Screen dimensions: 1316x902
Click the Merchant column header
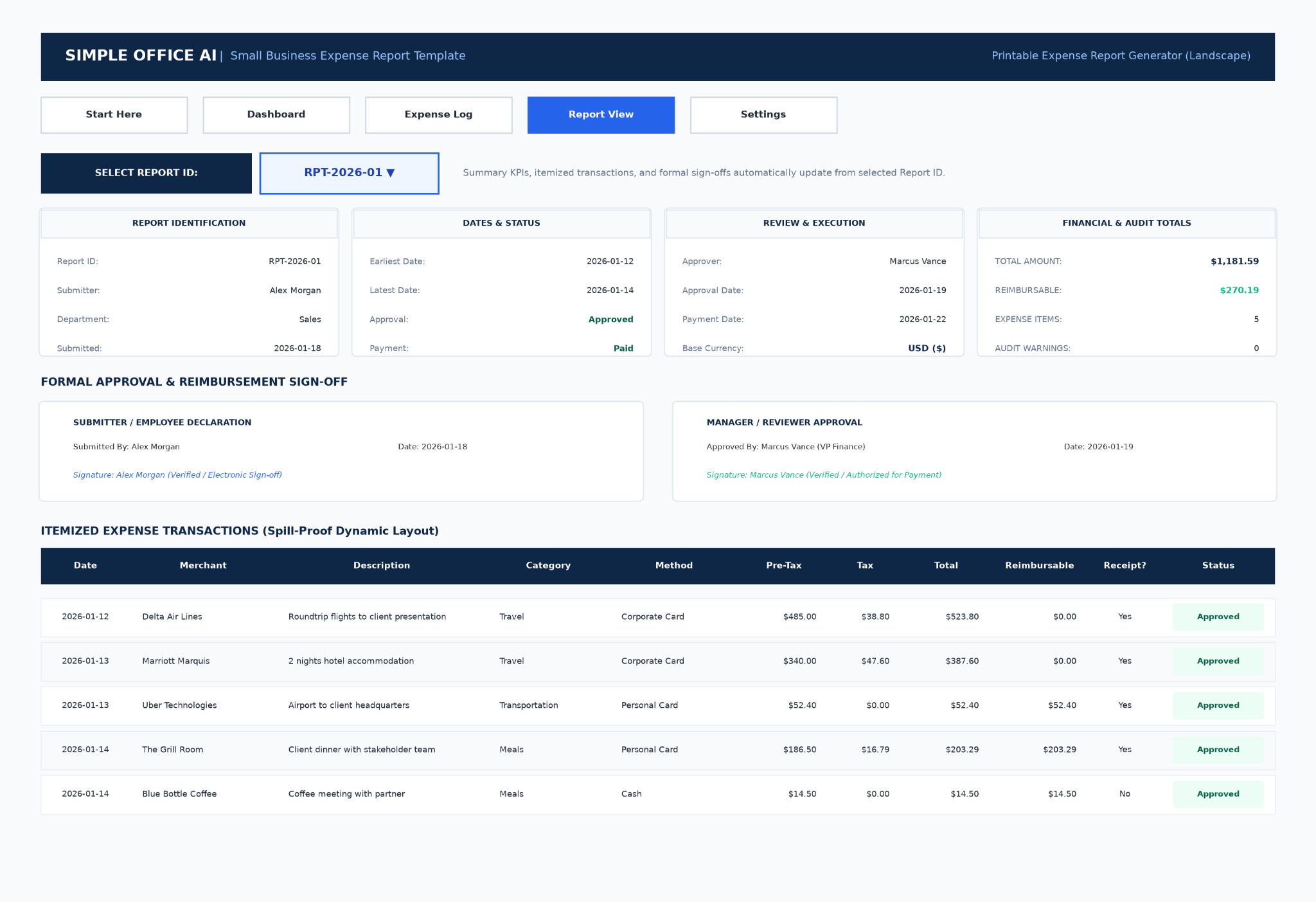(203, 566)
